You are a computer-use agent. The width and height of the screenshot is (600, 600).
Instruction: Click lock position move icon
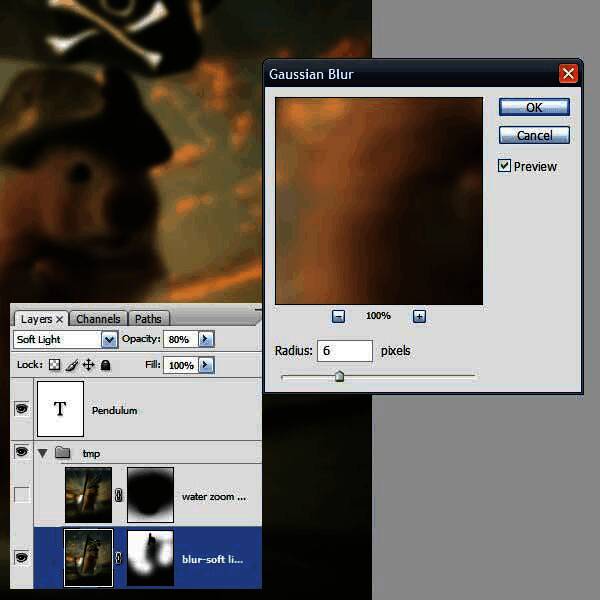(x=89, y=366)
